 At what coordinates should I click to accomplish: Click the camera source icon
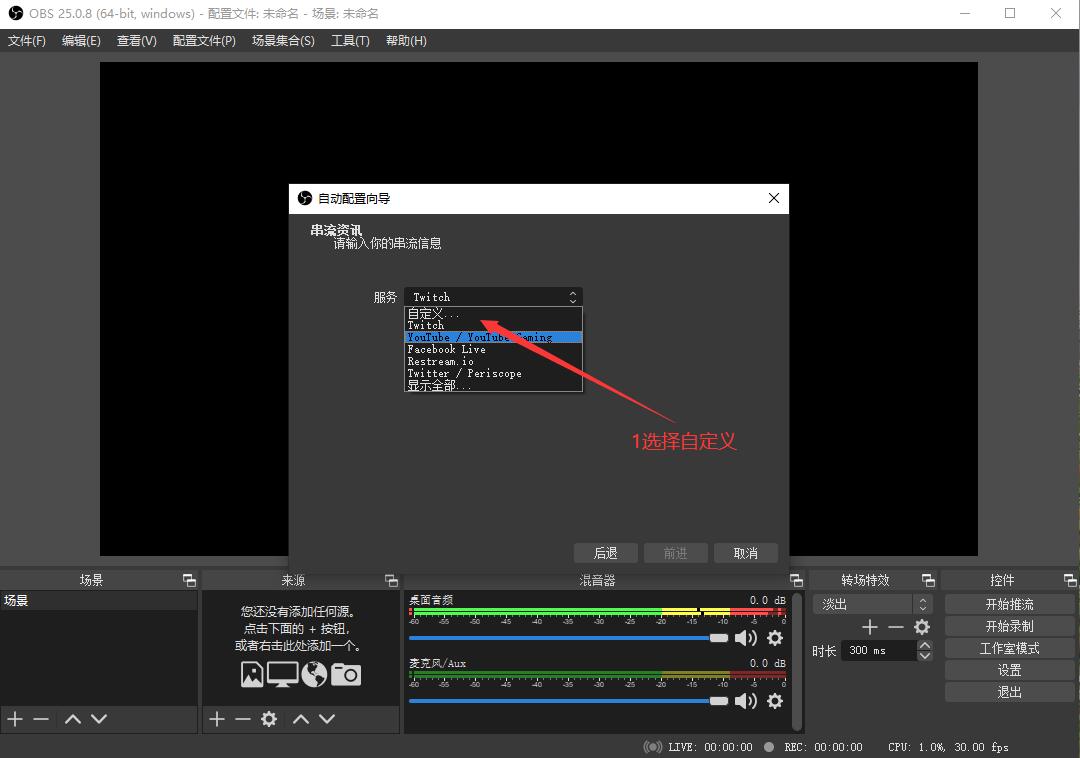click(346, 675)
